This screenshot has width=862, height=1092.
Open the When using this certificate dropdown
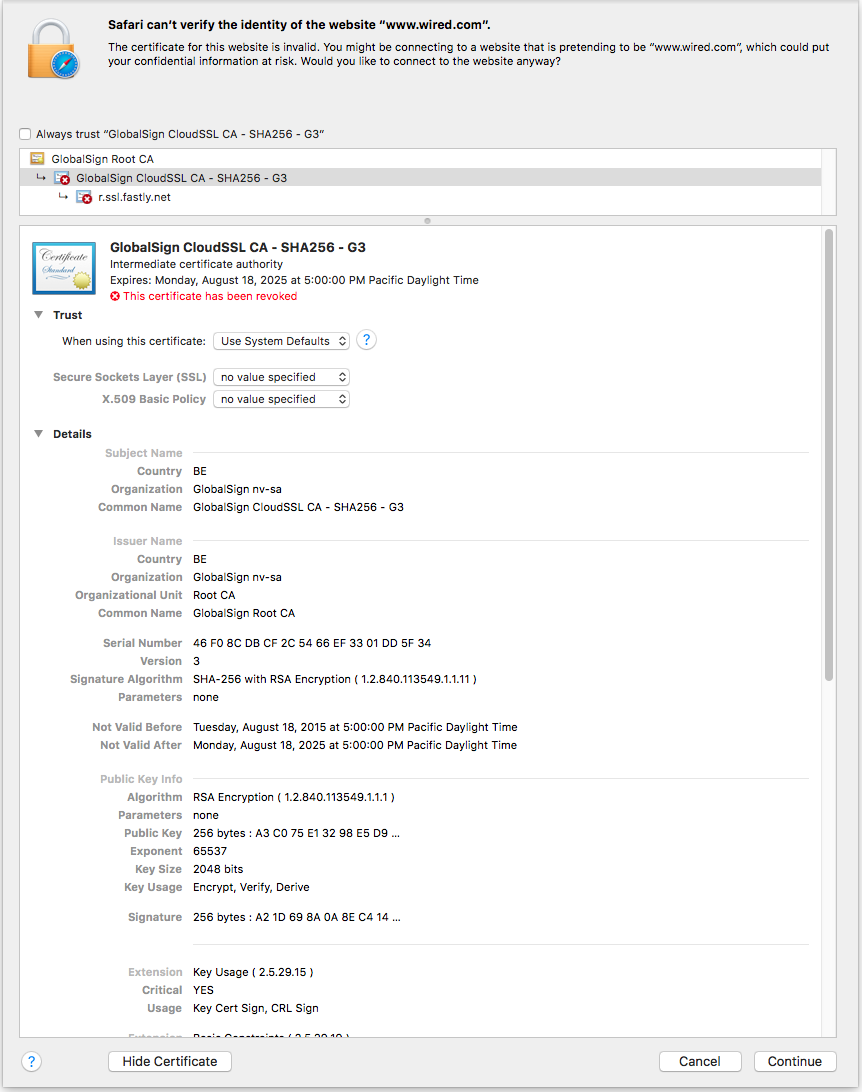pos(281,341)
